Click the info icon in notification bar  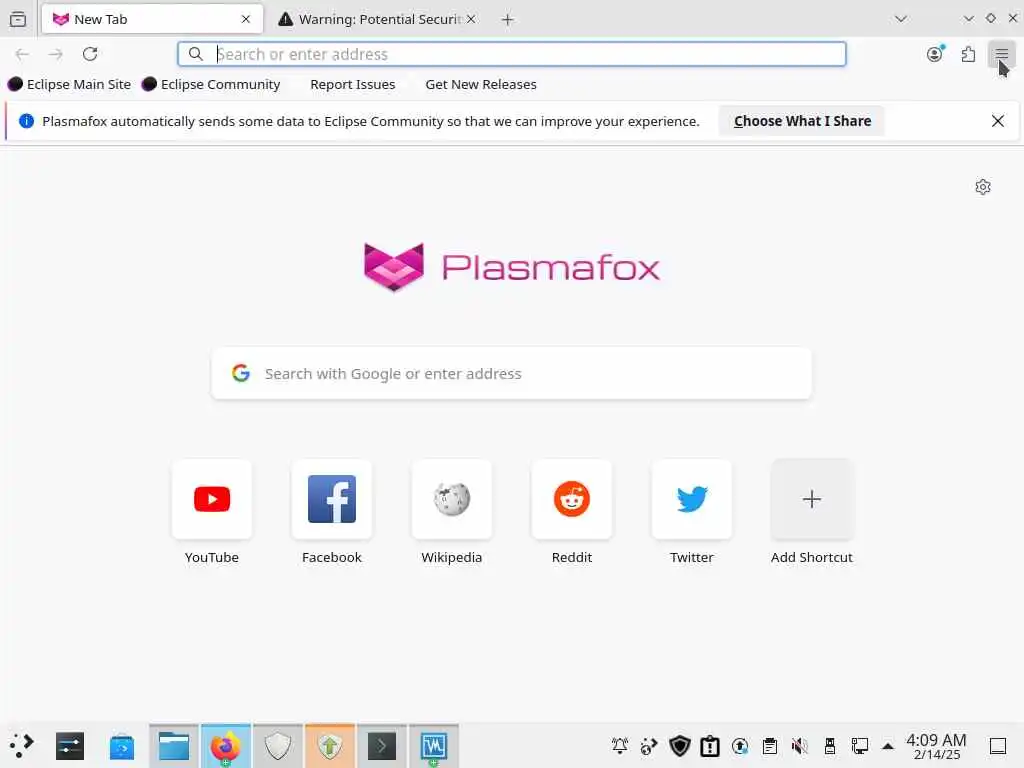point(26,121)
